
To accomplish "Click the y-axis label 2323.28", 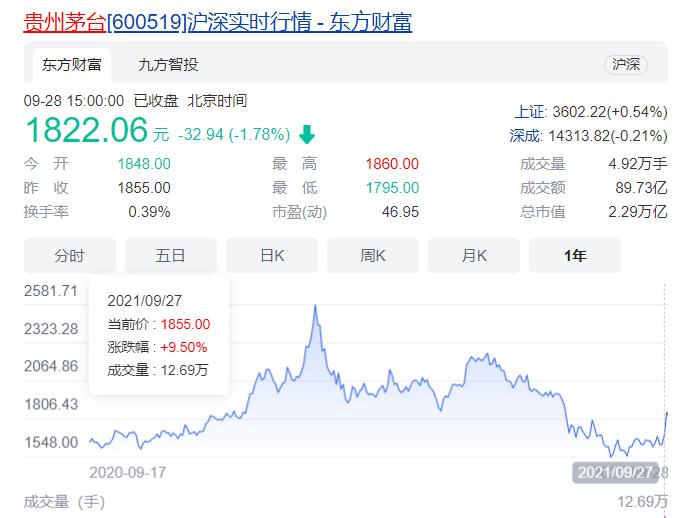I will 51,328.
